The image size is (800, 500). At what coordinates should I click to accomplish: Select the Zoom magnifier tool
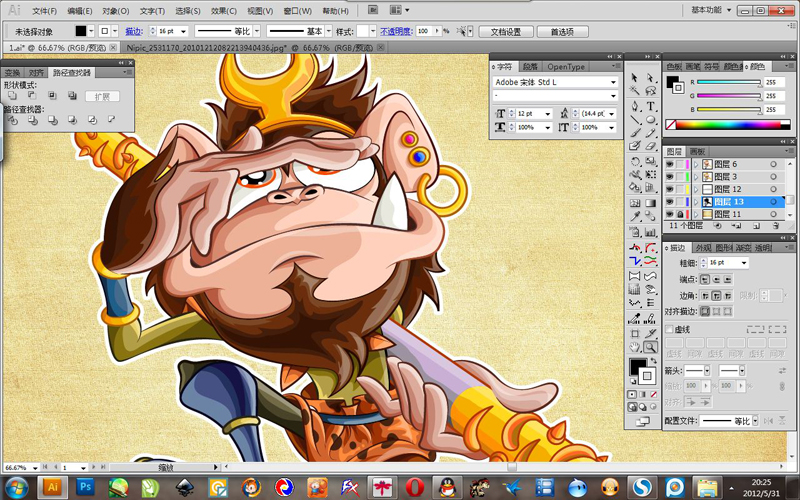tap(651, 347)
